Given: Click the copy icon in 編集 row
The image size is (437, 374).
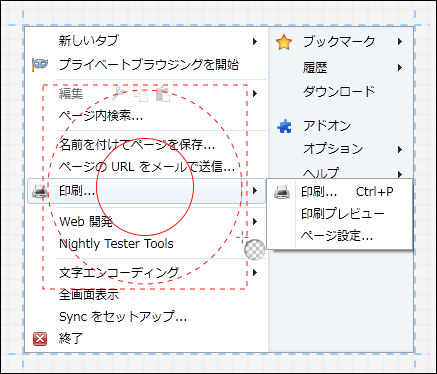Looking at the screenshot, I should 141,94.
